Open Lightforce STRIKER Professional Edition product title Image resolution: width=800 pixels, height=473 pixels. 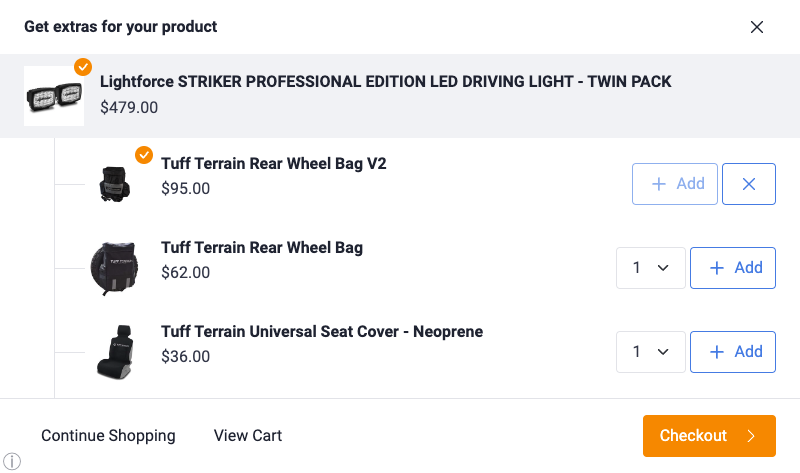386,82
